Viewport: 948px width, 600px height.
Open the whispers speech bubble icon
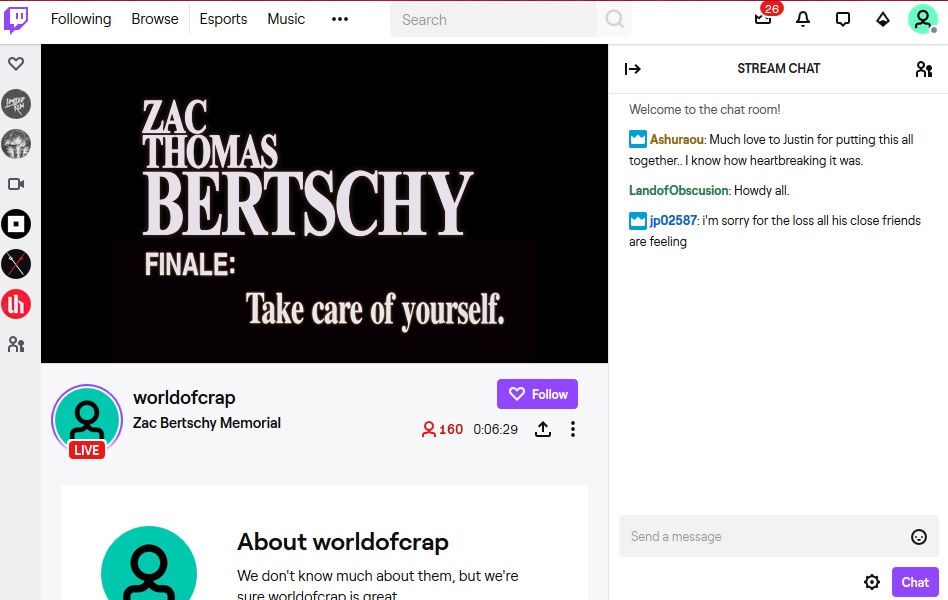point(843,19)
